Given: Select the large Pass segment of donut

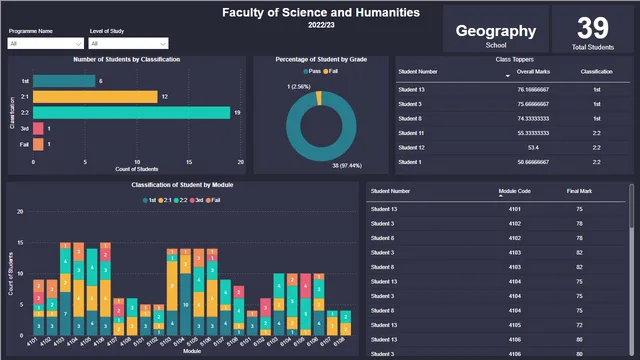Looking at the screenshot, I should click(321, 154).
